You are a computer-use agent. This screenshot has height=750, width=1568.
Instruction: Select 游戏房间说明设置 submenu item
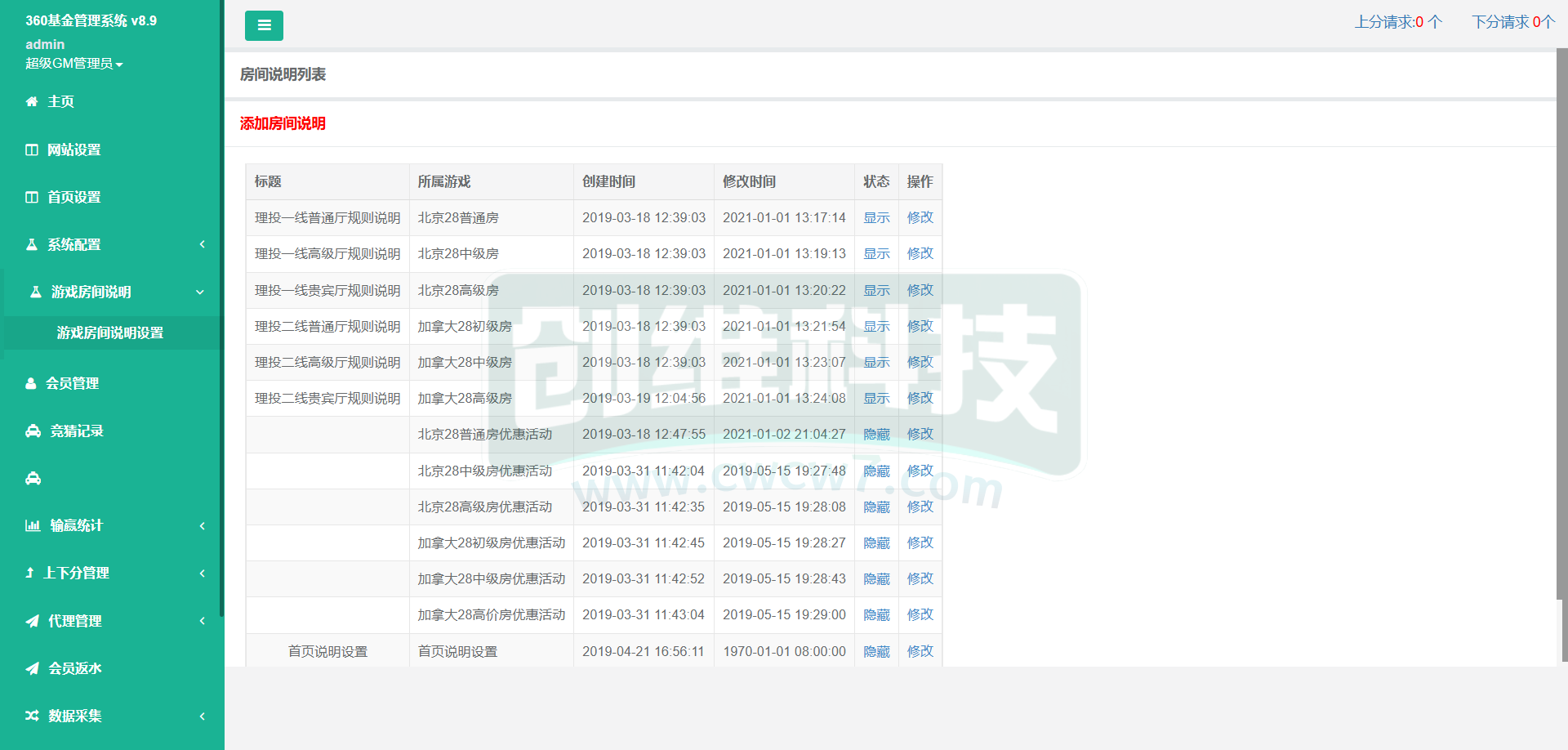pyautogui.click(x=110, y=333)
